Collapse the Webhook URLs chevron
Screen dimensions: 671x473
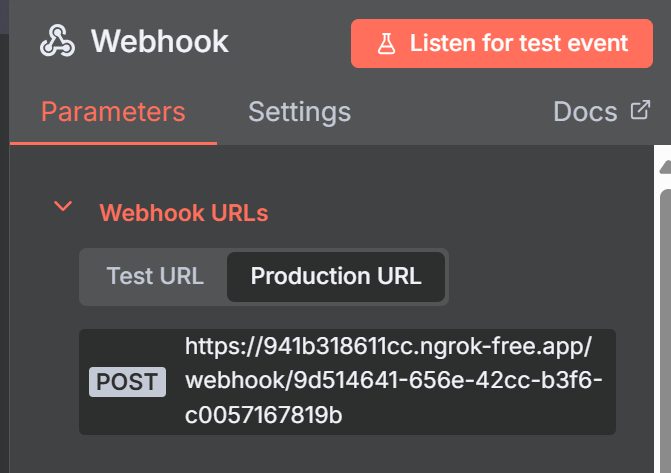pos(63,207)
